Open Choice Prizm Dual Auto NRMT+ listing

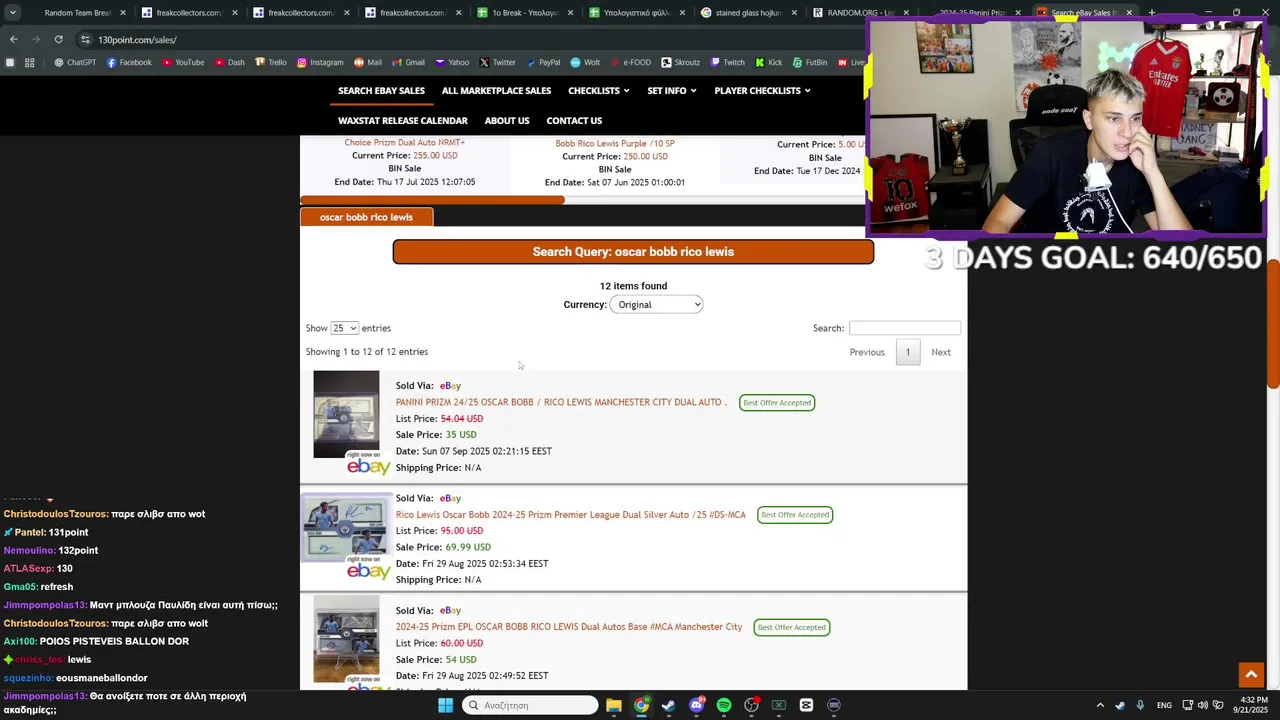pos(404,142)
